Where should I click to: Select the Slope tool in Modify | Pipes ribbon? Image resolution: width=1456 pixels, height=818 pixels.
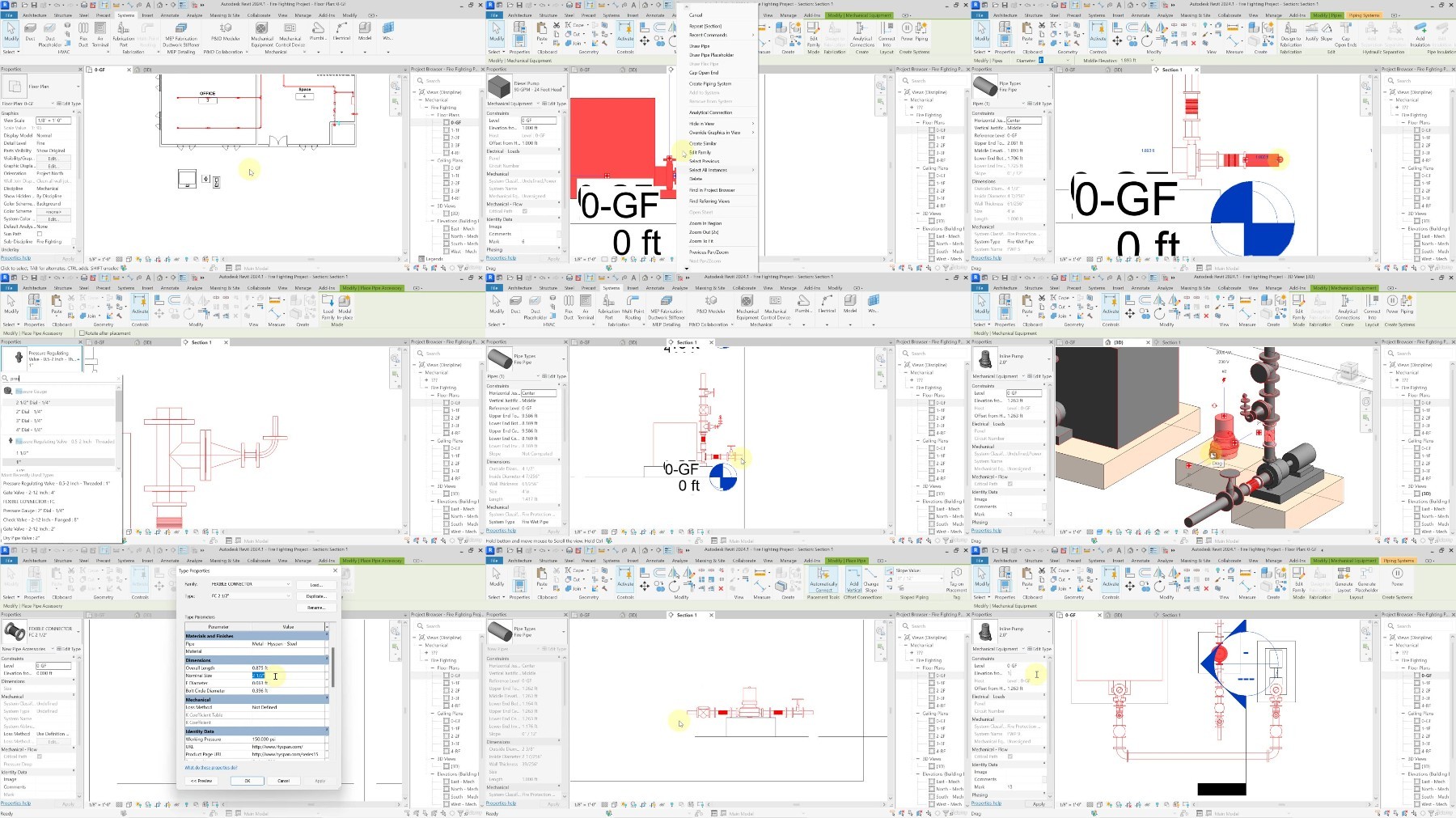(x=1327, y=32)
